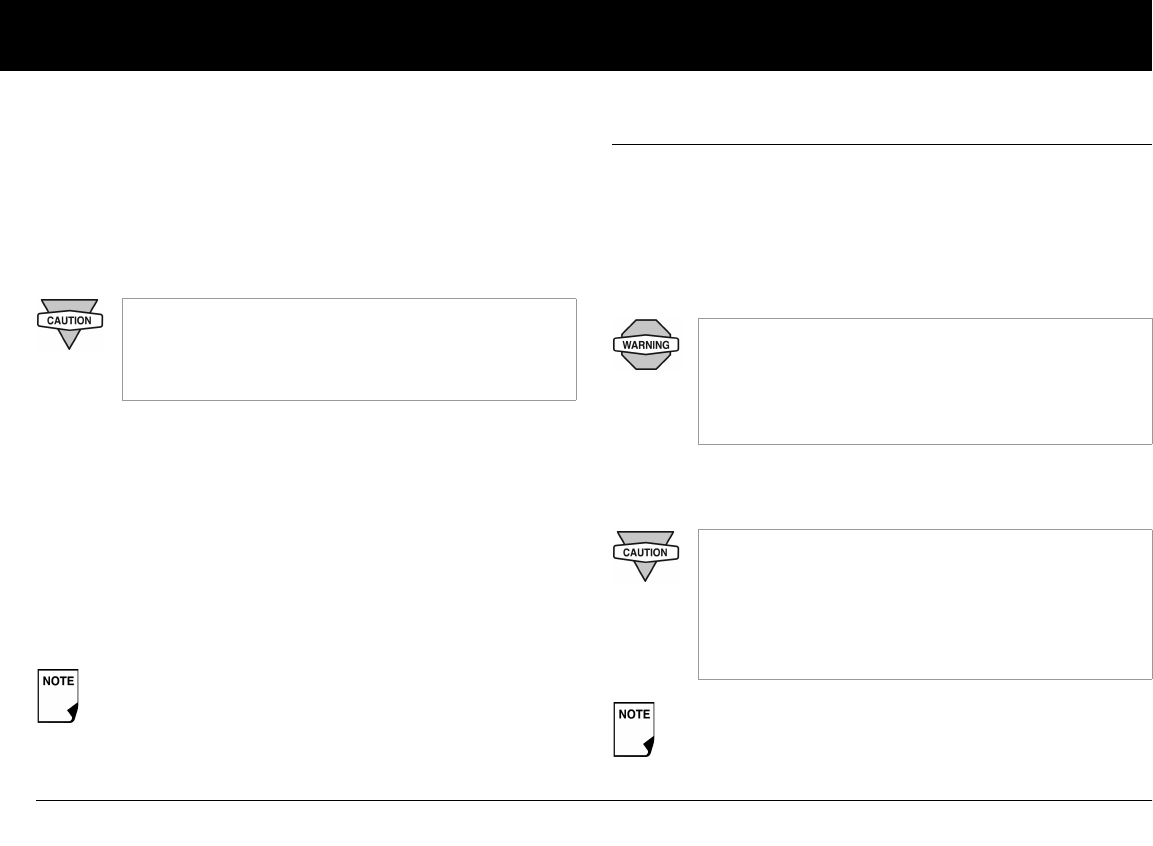Click the CAUTION icon in the right column
The image size is (1153, 846).
(646, 555)
